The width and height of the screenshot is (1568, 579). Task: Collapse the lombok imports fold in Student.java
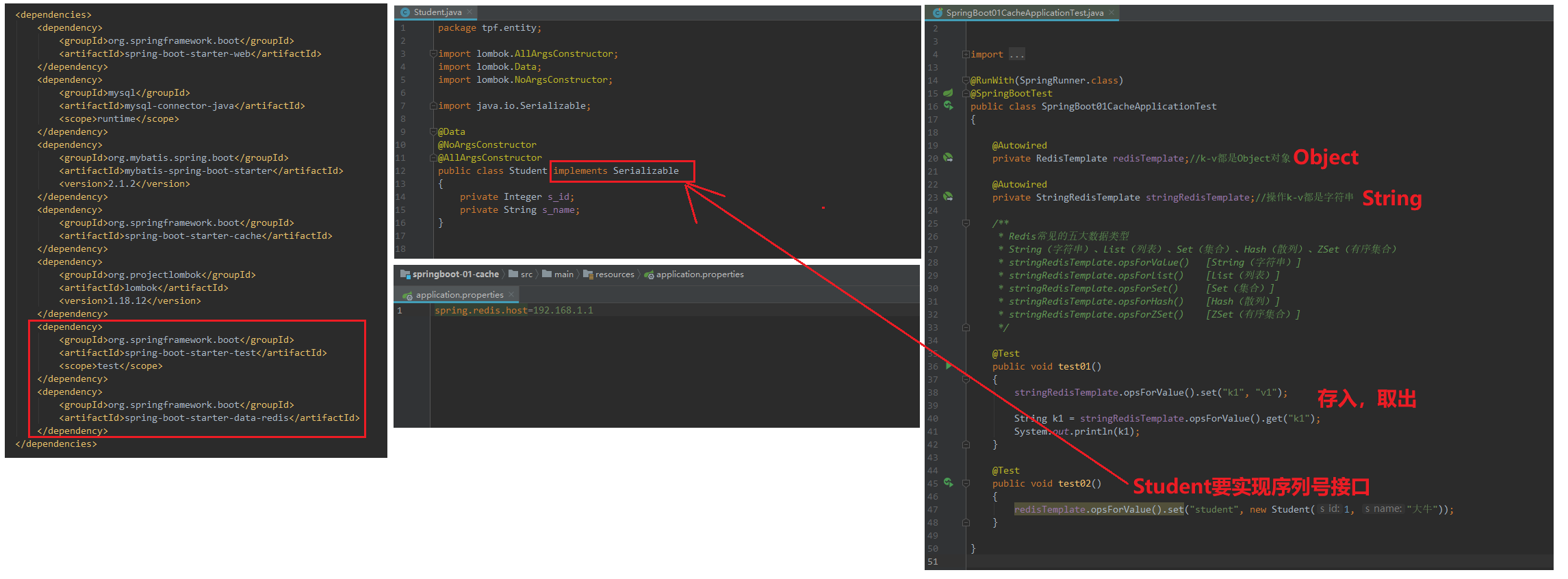coord(433,53)
